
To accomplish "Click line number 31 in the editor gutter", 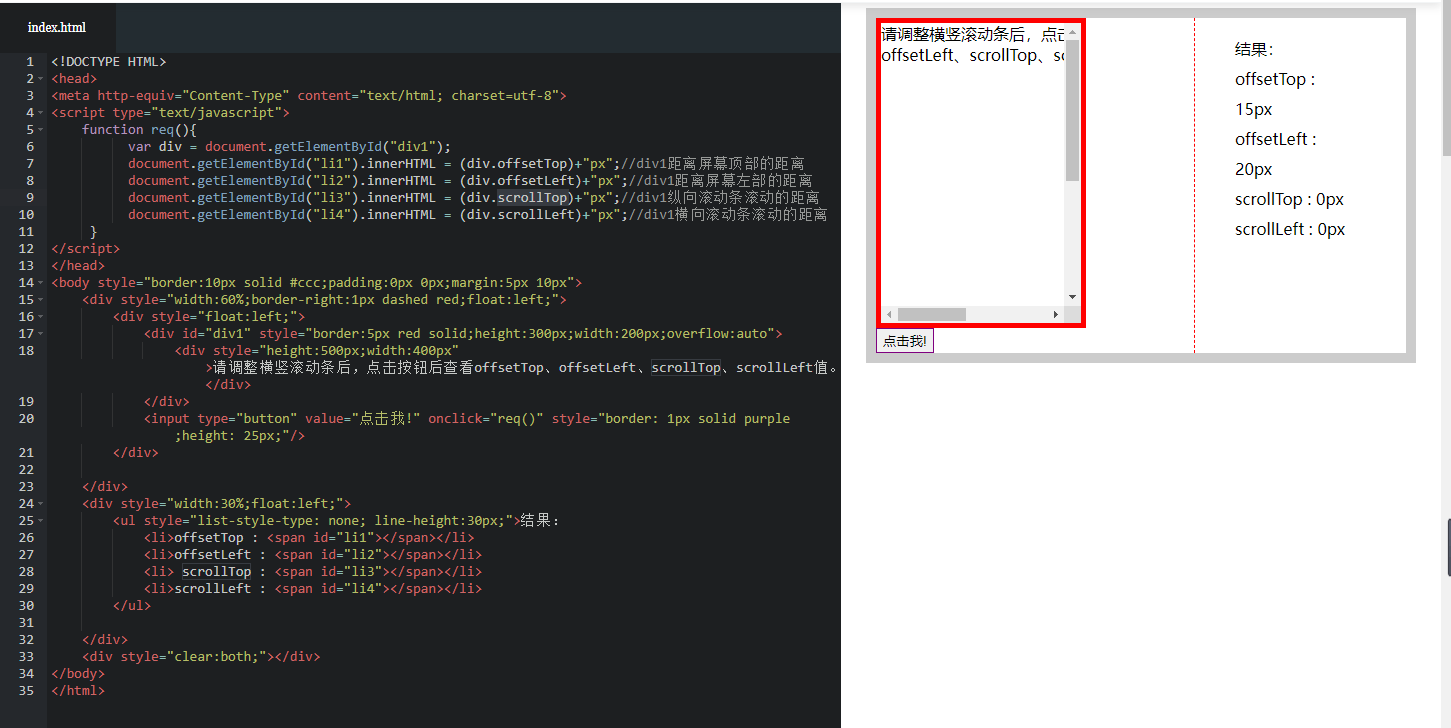I will 26,623.
